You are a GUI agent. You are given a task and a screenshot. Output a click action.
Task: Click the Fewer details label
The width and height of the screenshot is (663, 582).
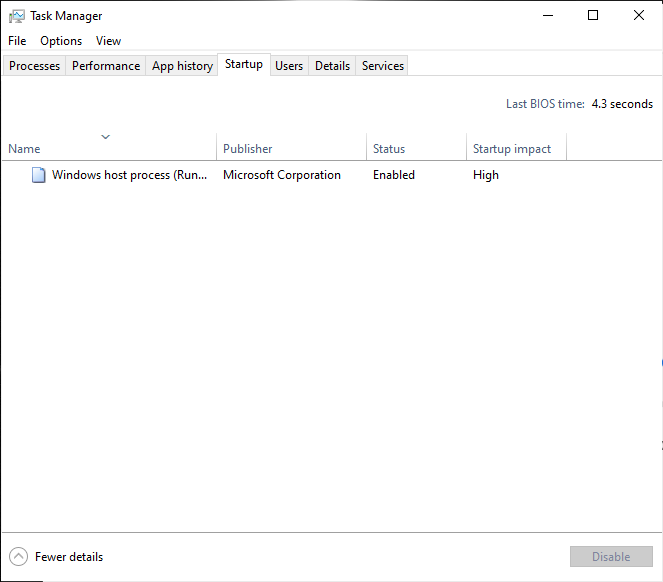point(69,557)
